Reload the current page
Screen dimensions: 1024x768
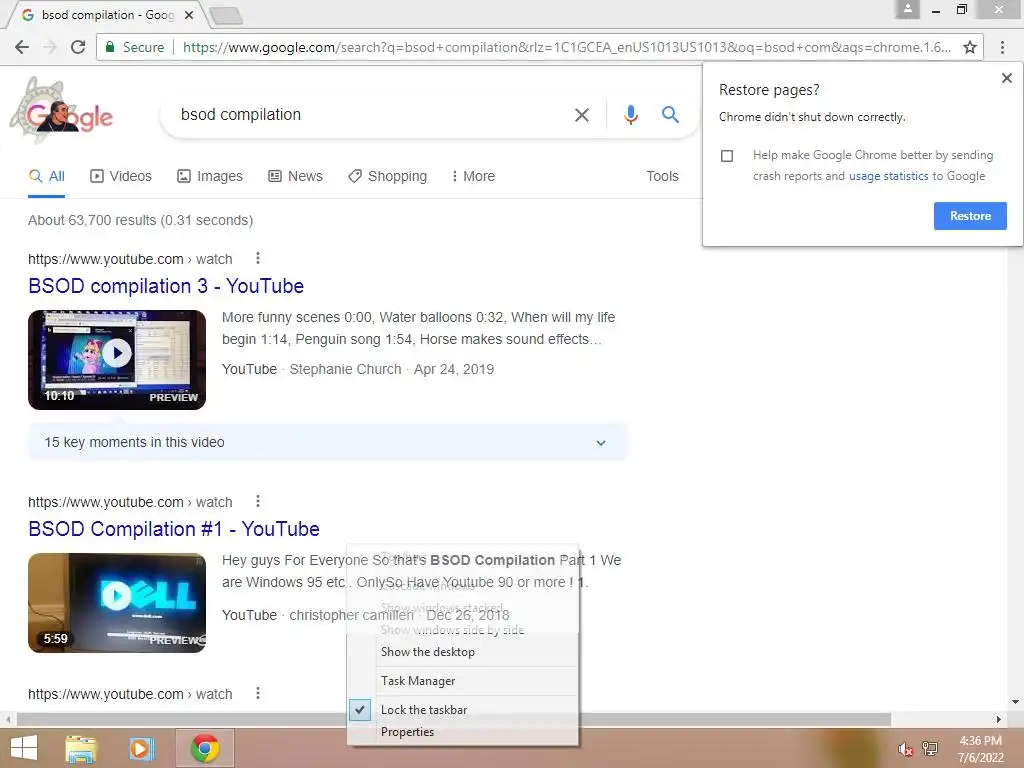(78, 47)
